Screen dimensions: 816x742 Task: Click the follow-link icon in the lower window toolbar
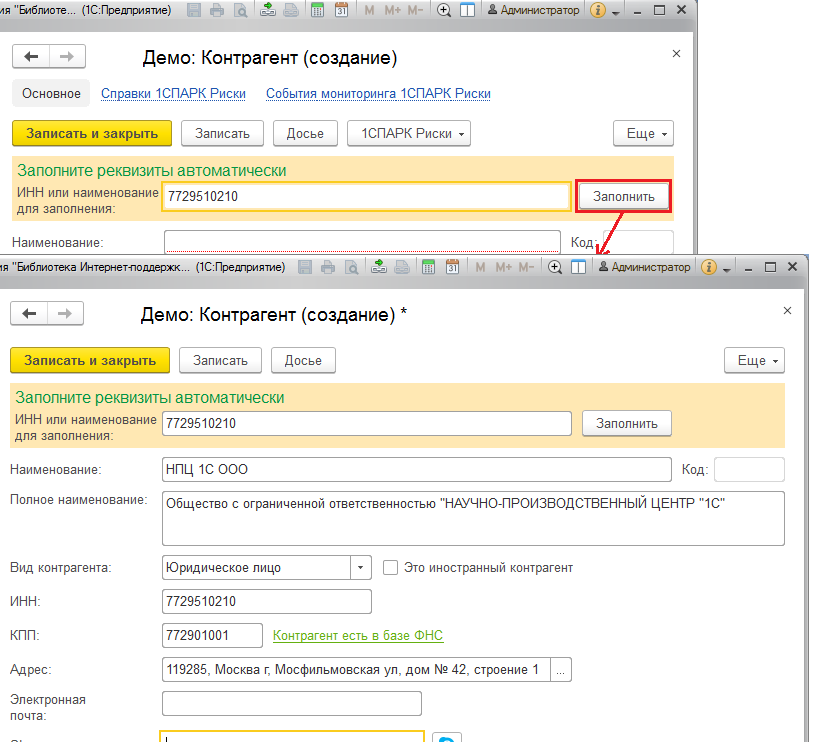pyautogui.click(x=402, y=267)
